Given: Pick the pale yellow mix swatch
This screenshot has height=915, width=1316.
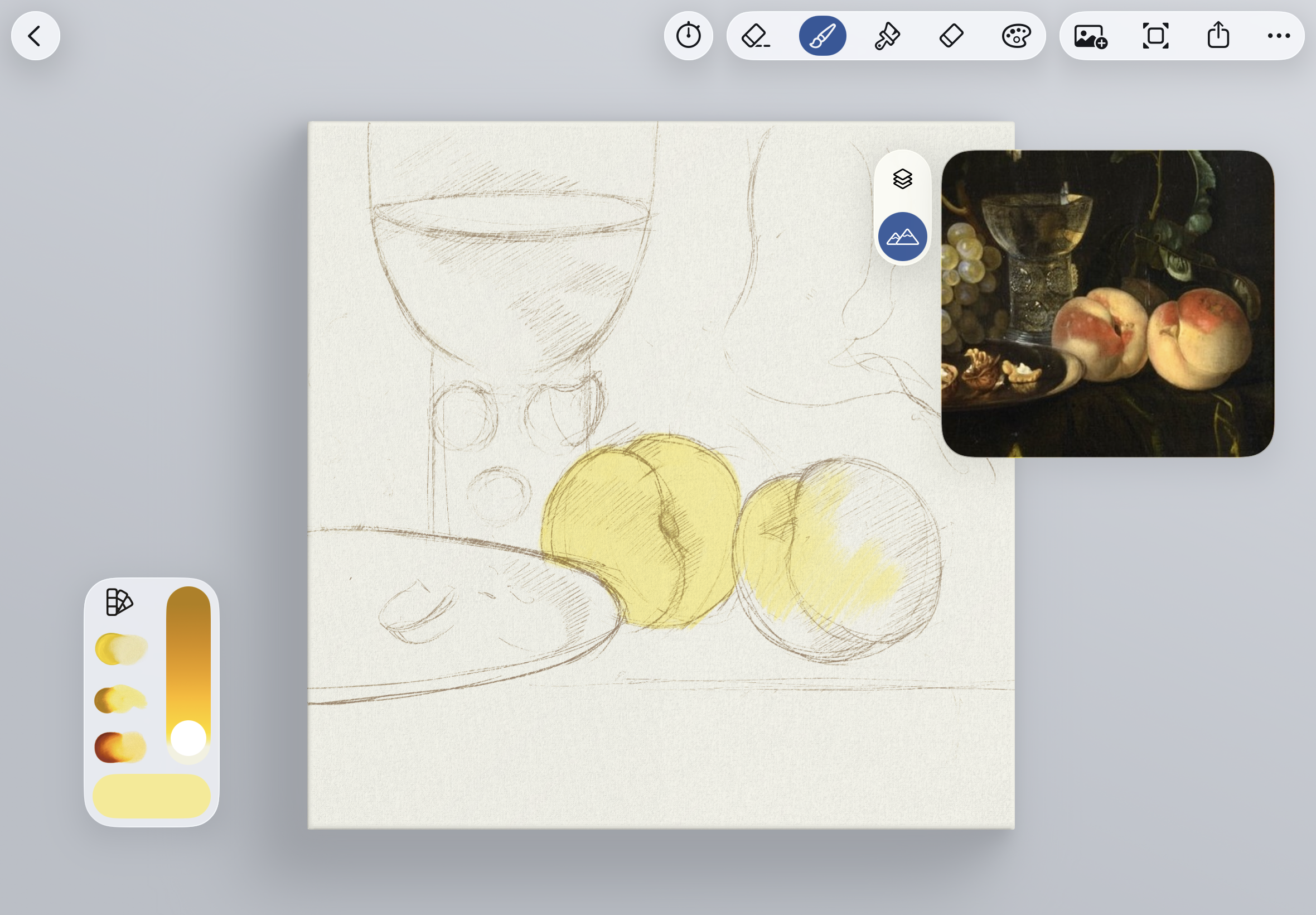Looking at the screenshot, I should tap(121, 649).
